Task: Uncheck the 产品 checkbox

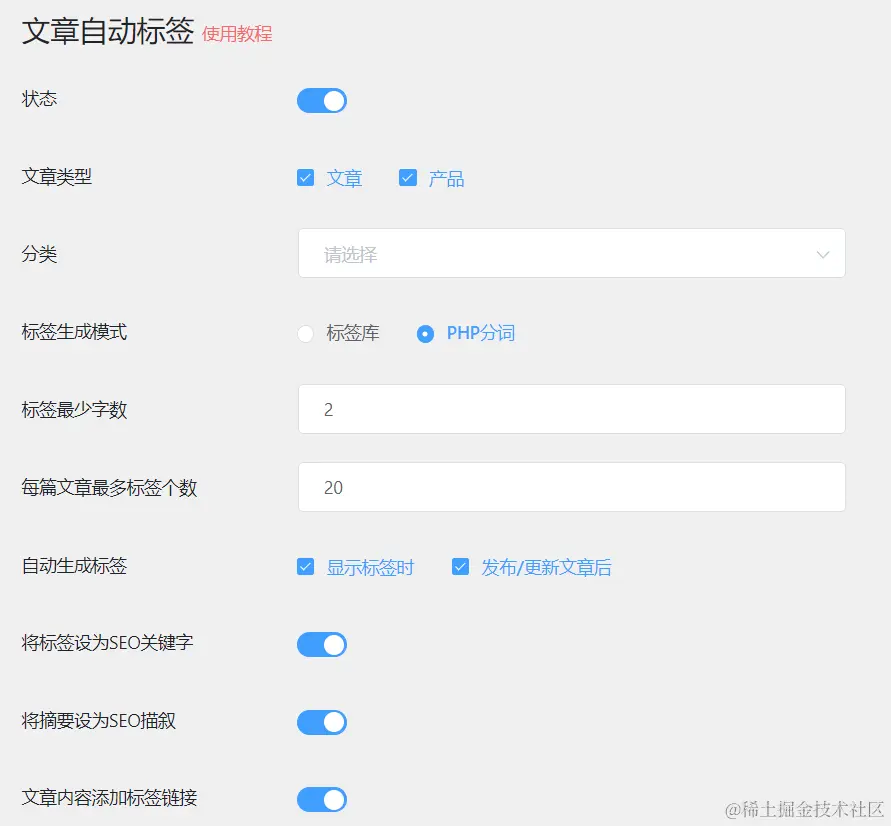Action: (x=408, y=177)
